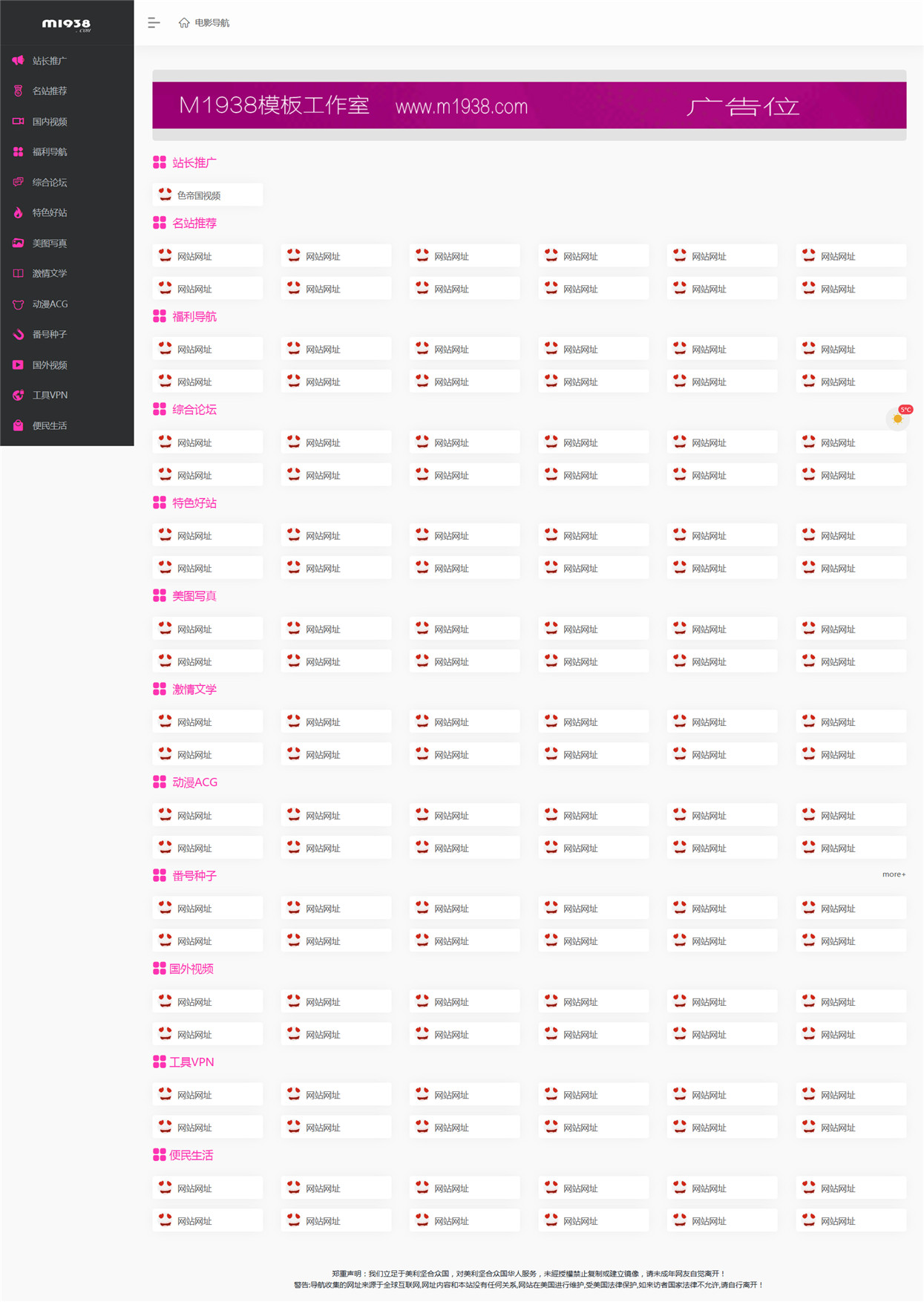Click the M1938模板工作室 ad banner

529,105
